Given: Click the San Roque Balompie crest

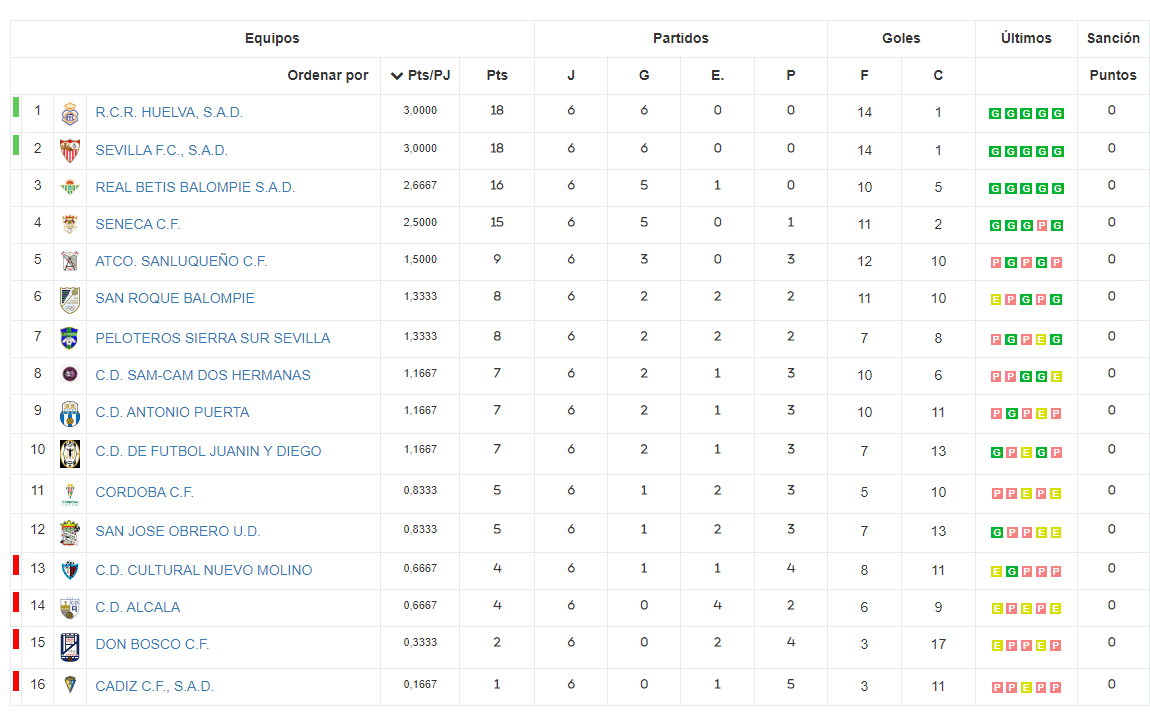Looking at the screenshot, I should point(70,300).
